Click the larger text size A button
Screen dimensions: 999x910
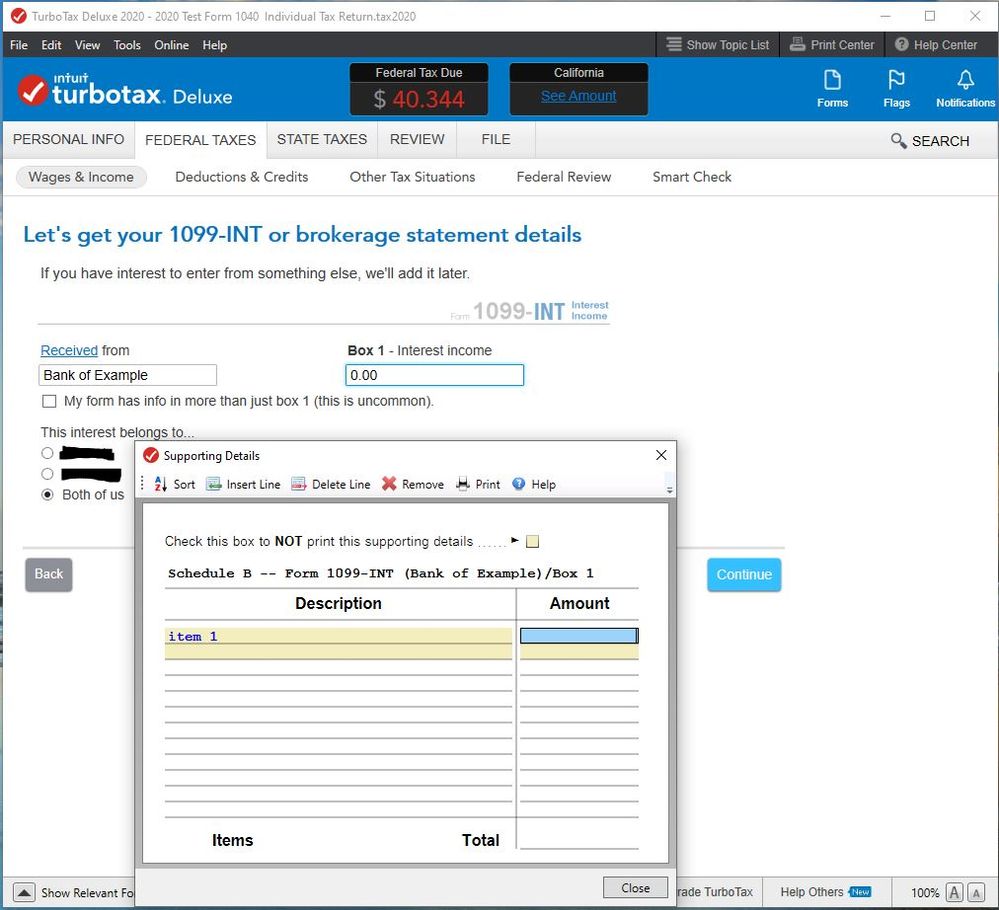coord(954,892)
